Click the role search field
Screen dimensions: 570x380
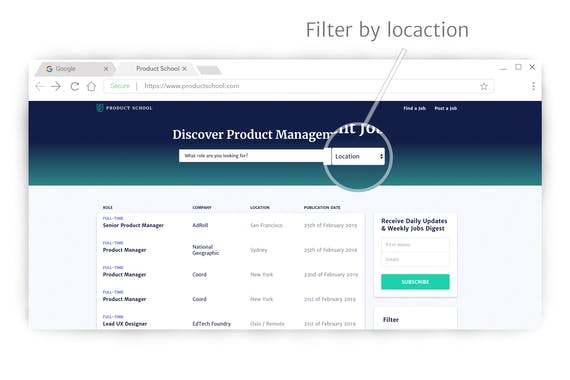(254, 156)
